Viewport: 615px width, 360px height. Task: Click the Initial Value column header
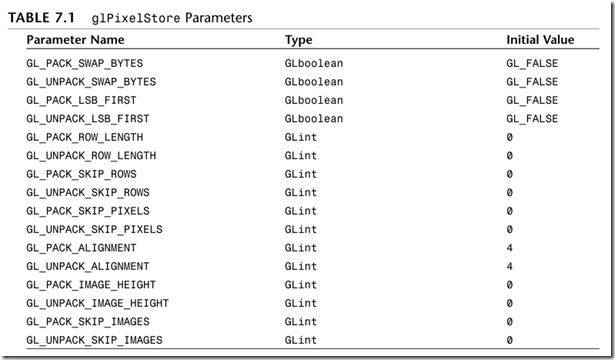pos(540,40)
